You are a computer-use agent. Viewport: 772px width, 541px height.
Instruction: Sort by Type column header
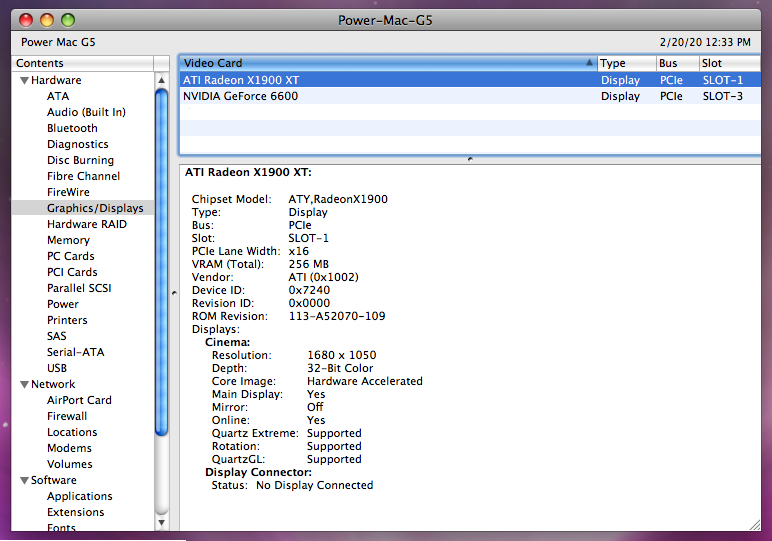tap(626, 63)
